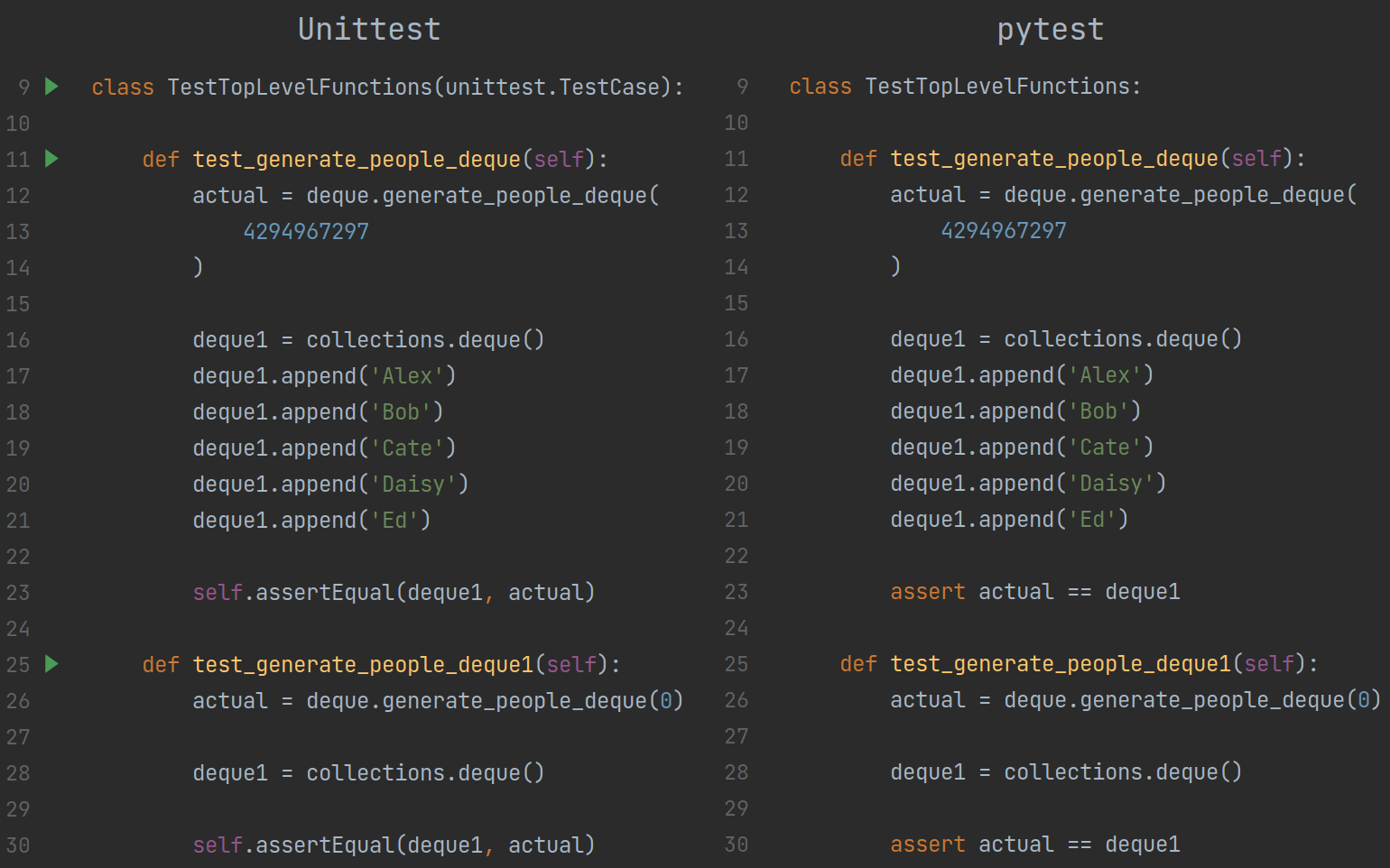1390x868 pixels.
Task: Click the number 4294967297 in the pytest pane
Action: point(1004,230)
